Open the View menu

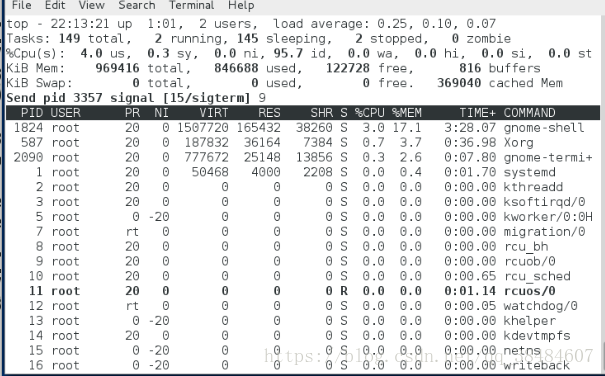tap(91, 5)
